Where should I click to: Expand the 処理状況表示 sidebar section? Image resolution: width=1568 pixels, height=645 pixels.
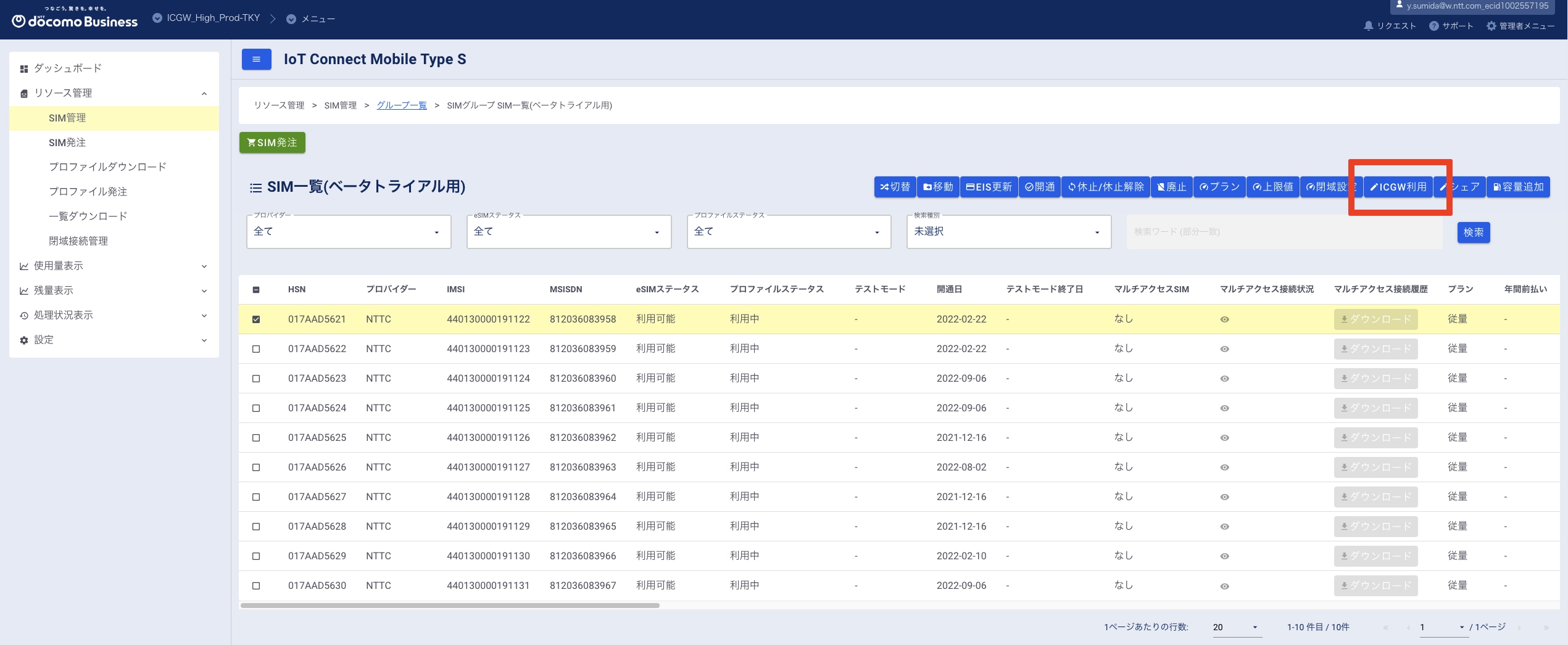(114, 315)
